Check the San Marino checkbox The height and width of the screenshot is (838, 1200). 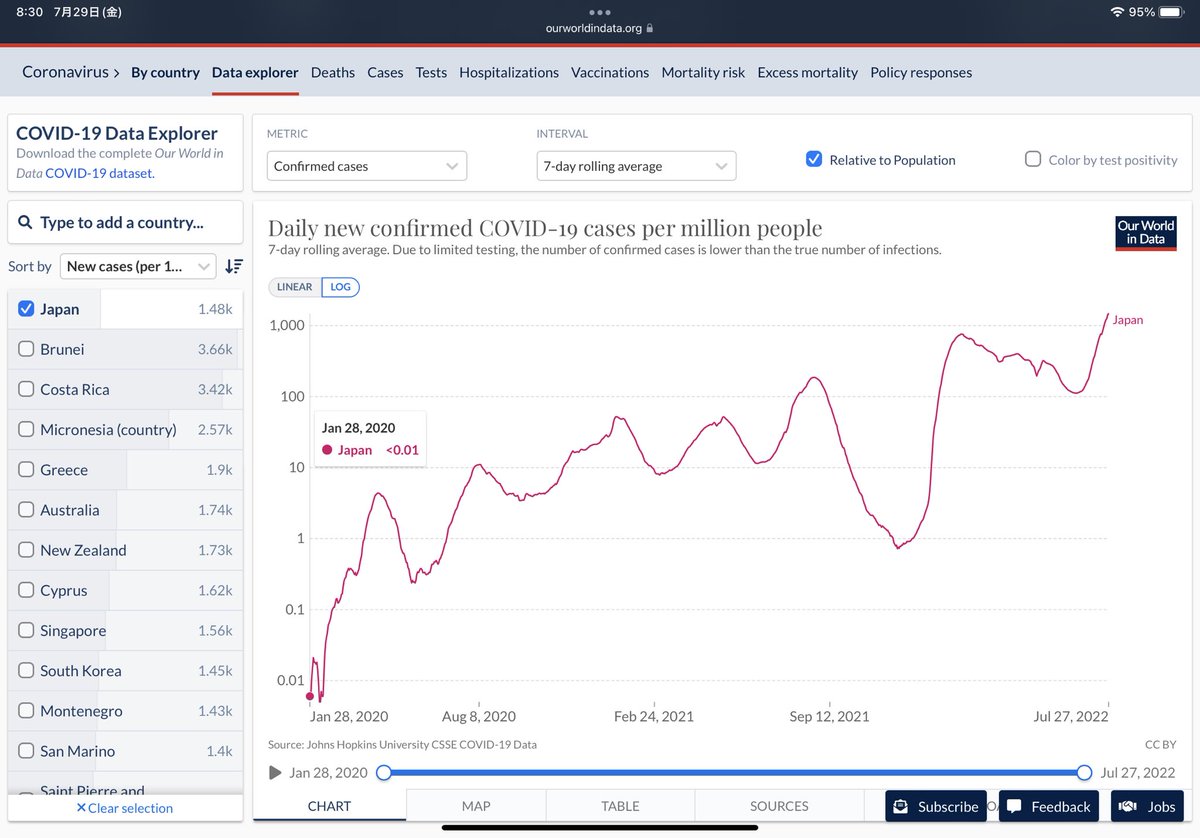point(27,751)
